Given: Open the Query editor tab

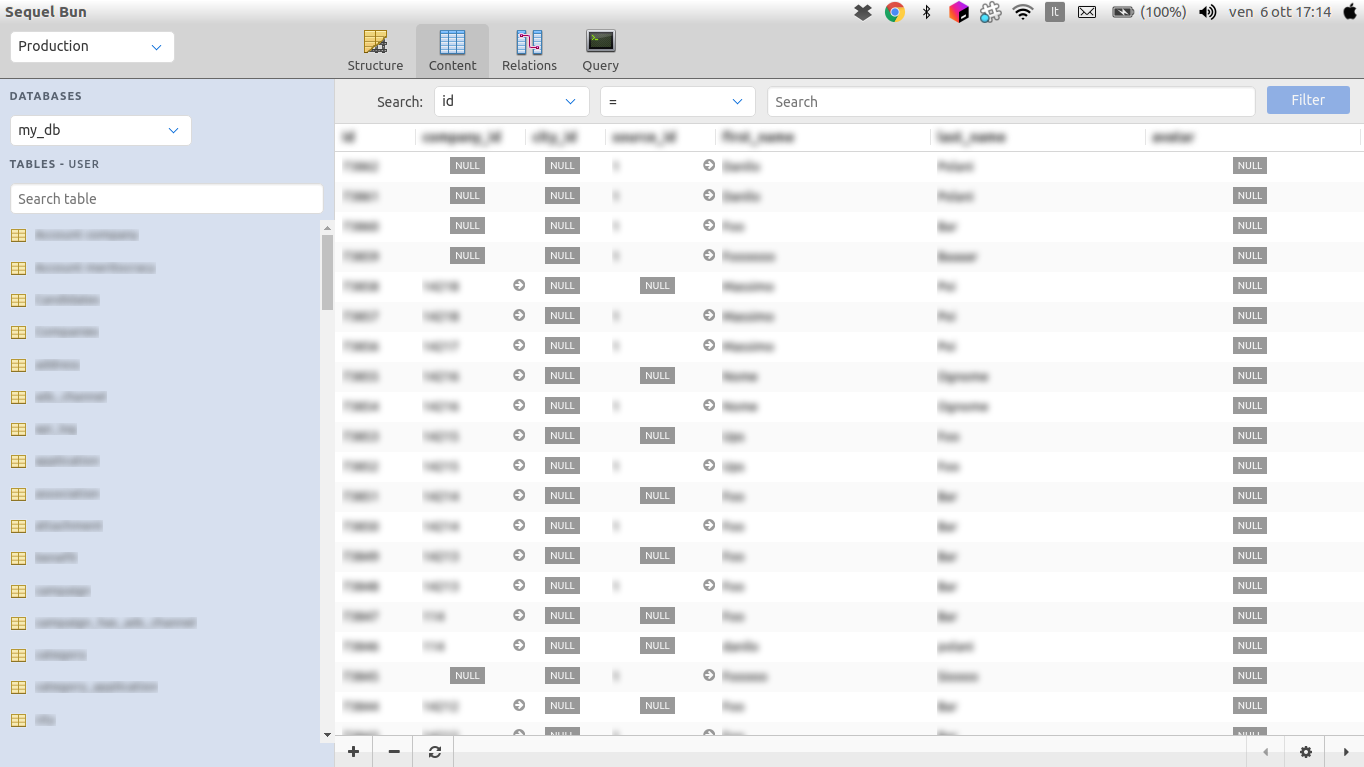Looking at the screenshot, I should [x=600, y=51].
